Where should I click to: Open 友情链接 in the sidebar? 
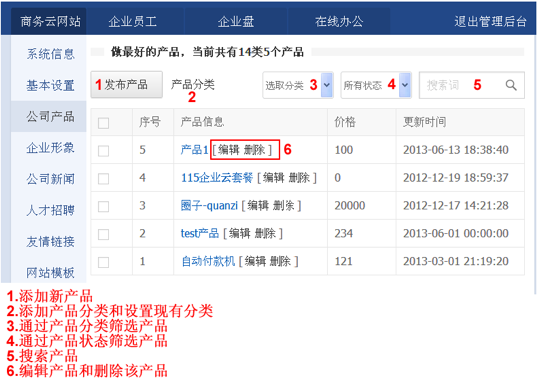pyautogui.click(x=50, y=242)
